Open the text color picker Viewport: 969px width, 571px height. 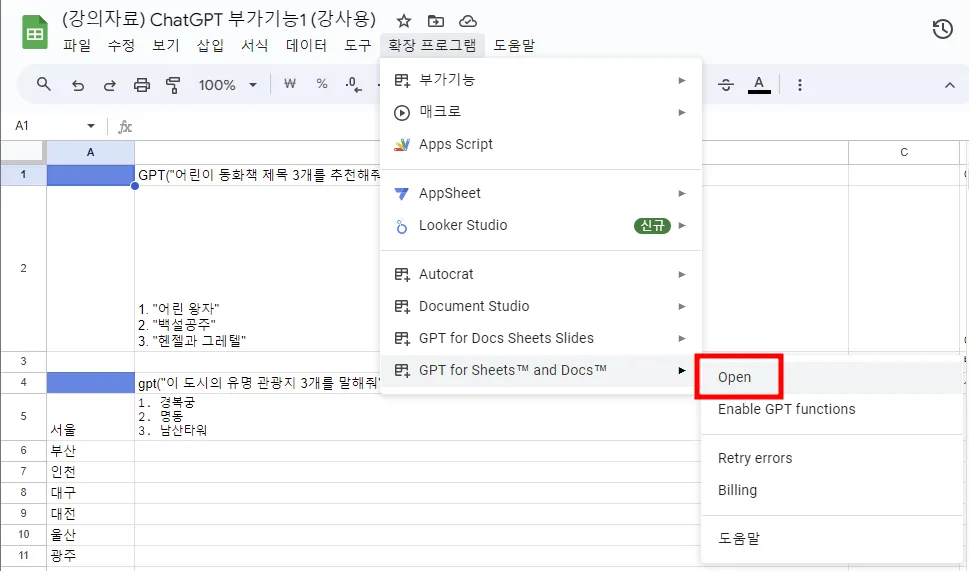point(759,85)
